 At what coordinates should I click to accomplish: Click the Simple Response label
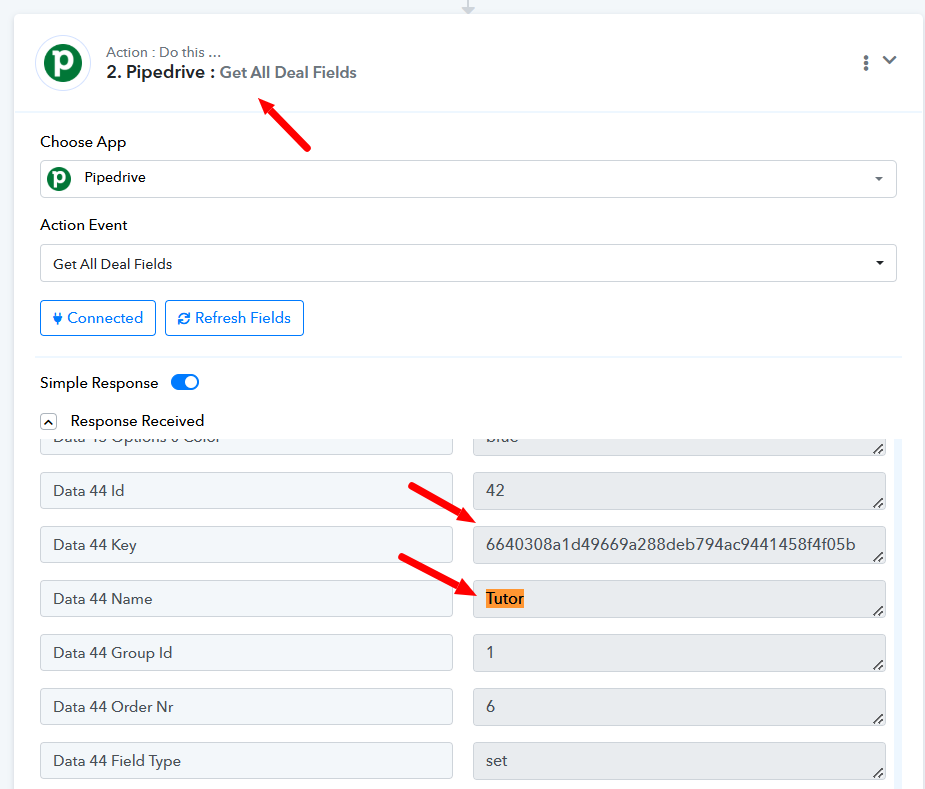tap(99, 383)
